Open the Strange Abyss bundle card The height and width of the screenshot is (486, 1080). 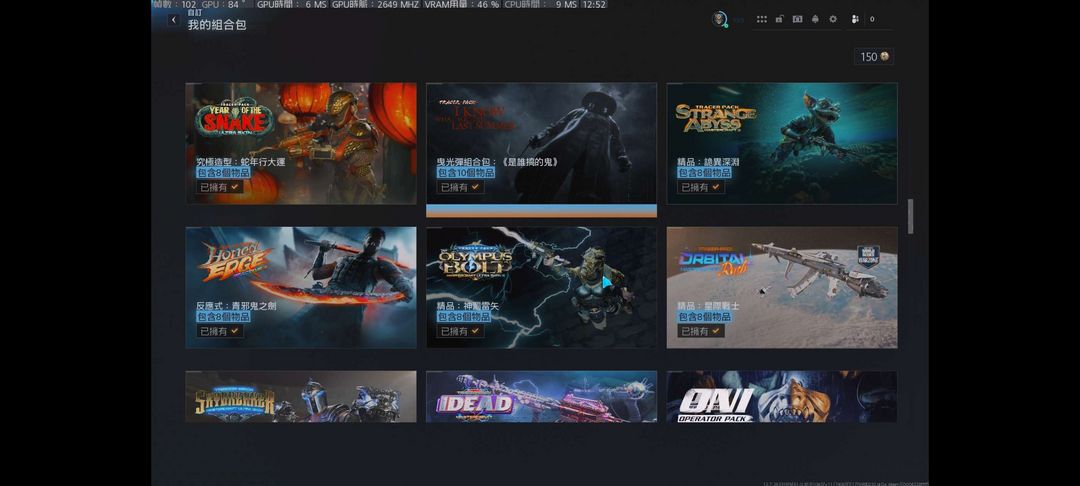point(782,143)
